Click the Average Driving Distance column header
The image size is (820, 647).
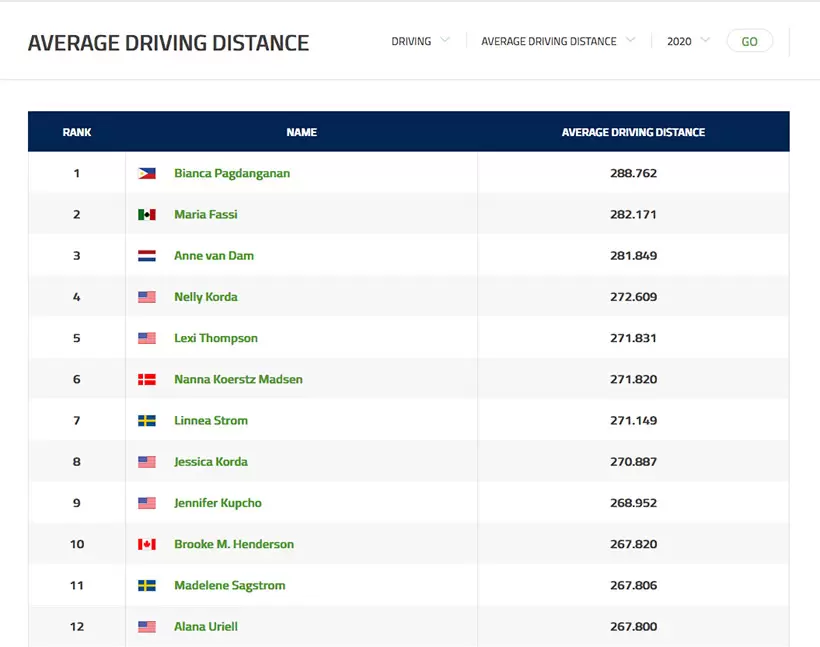[x=633, y=132]
